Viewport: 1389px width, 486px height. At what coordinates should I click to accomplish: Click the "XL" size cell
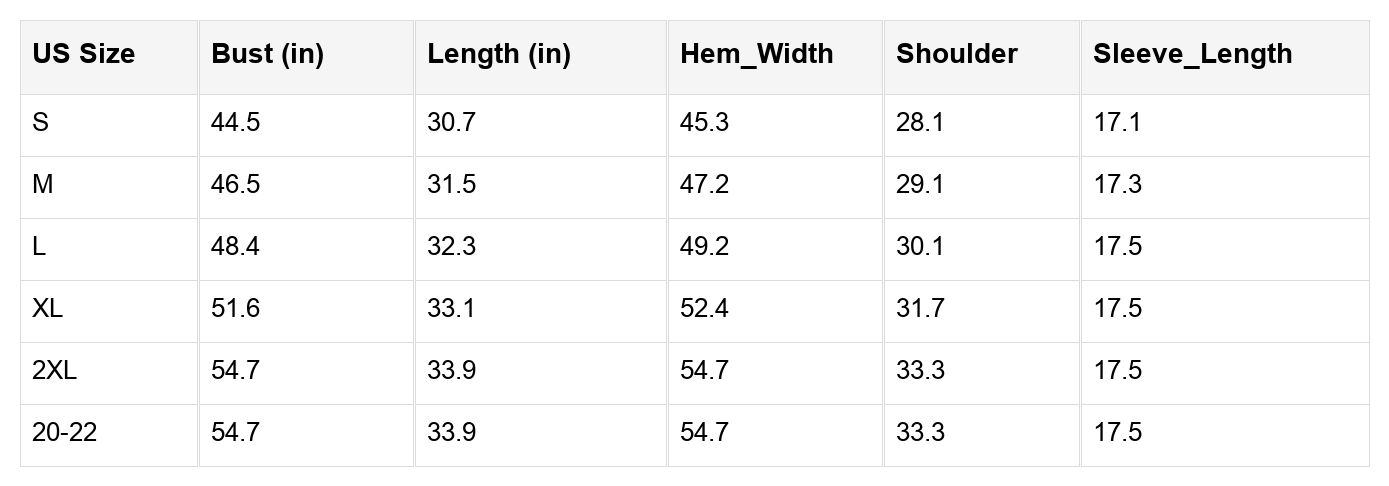point(47,309)
